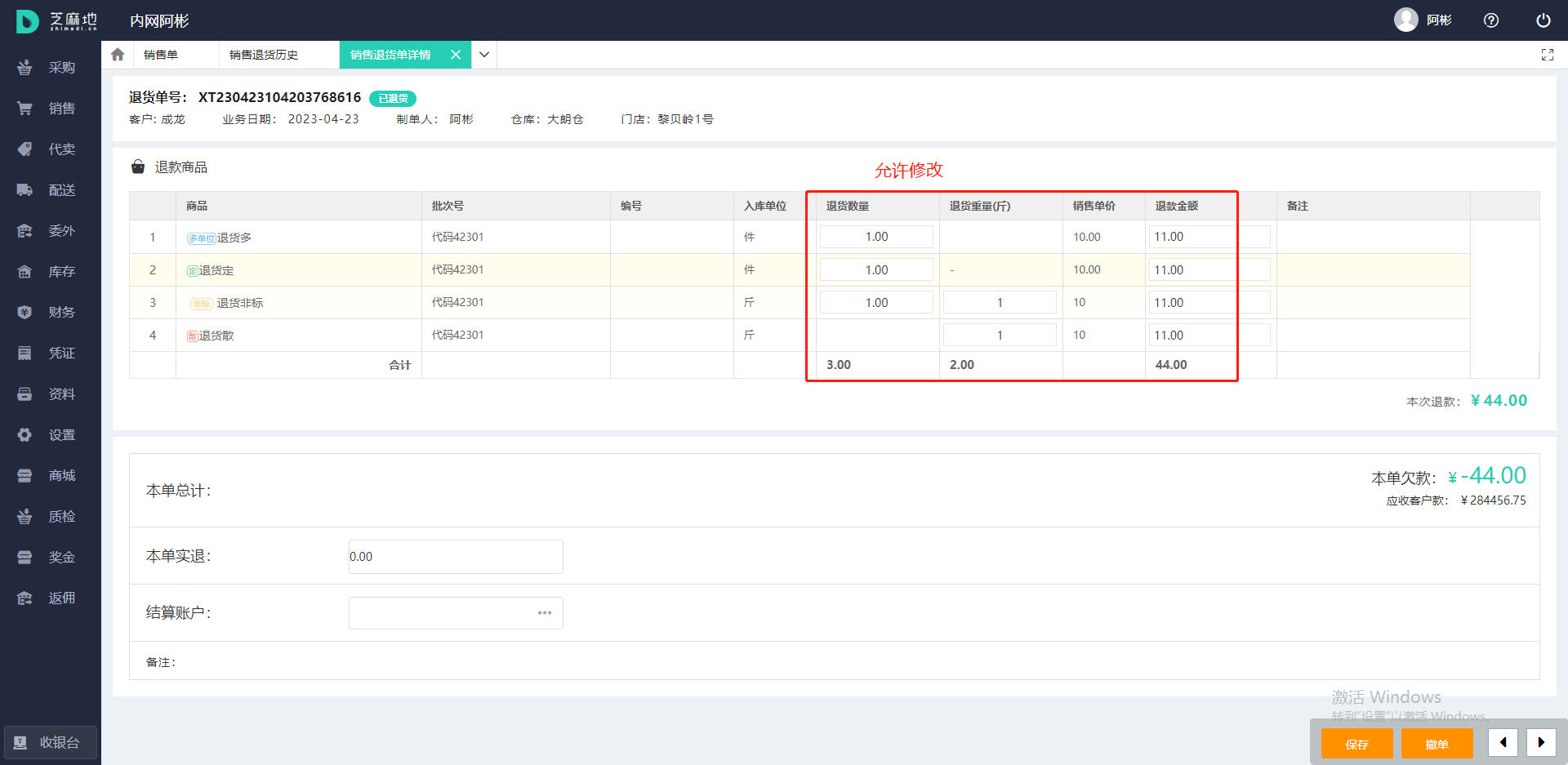Edit 退款金额 for 退货定 row

pos(1209,270)
